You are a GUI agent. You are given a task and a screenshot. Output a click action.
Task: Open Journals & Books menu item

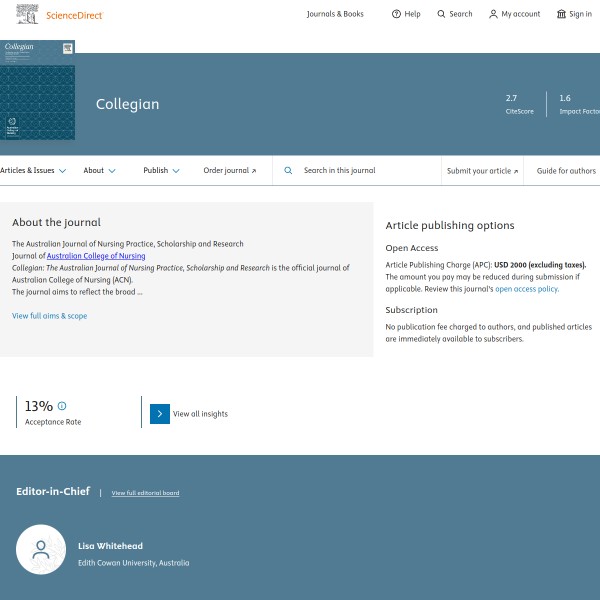(x=335, y=14)
